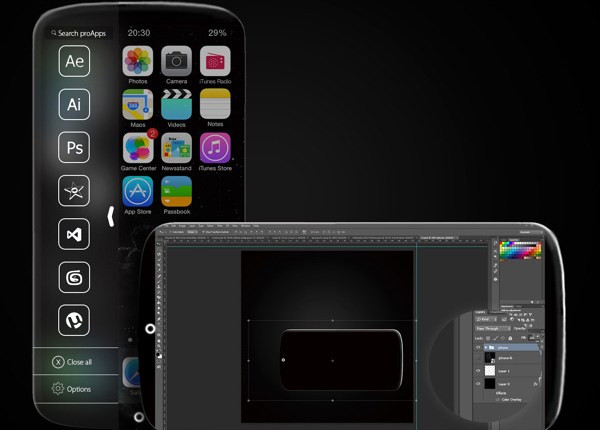This screenshot has width=600, height=430.
Task: Open the Photos app
Action: [138, 61]
